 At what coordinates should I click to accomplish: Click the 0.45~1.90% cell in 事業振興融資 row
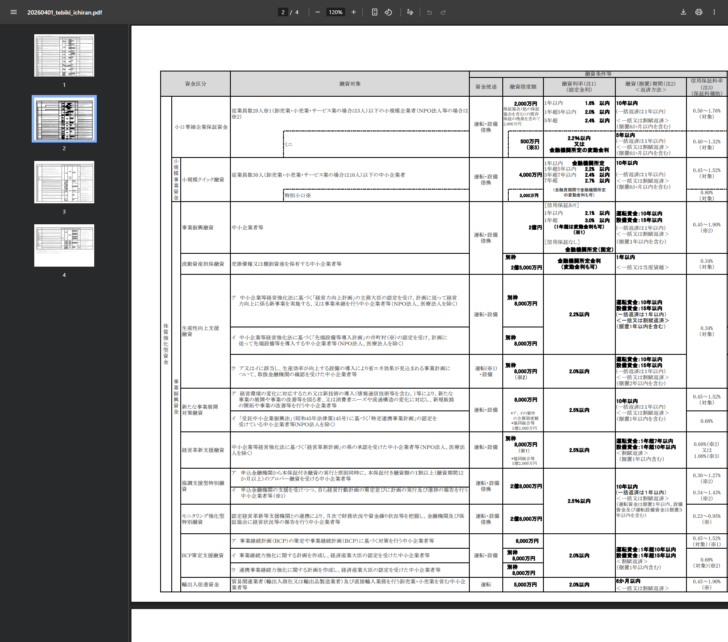point(707,225)
